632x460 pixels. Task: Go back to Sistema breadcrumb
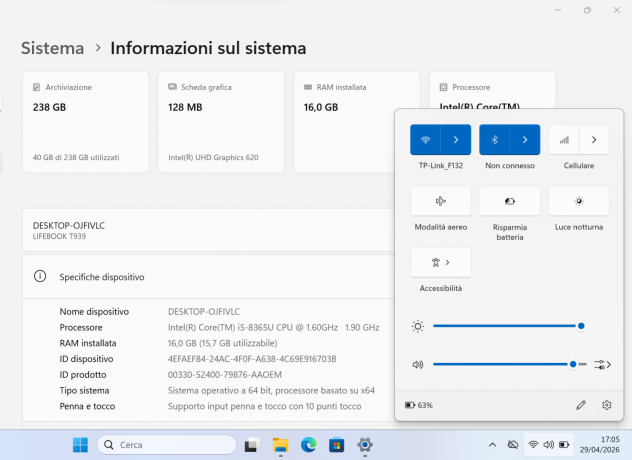tap(52, 48)
